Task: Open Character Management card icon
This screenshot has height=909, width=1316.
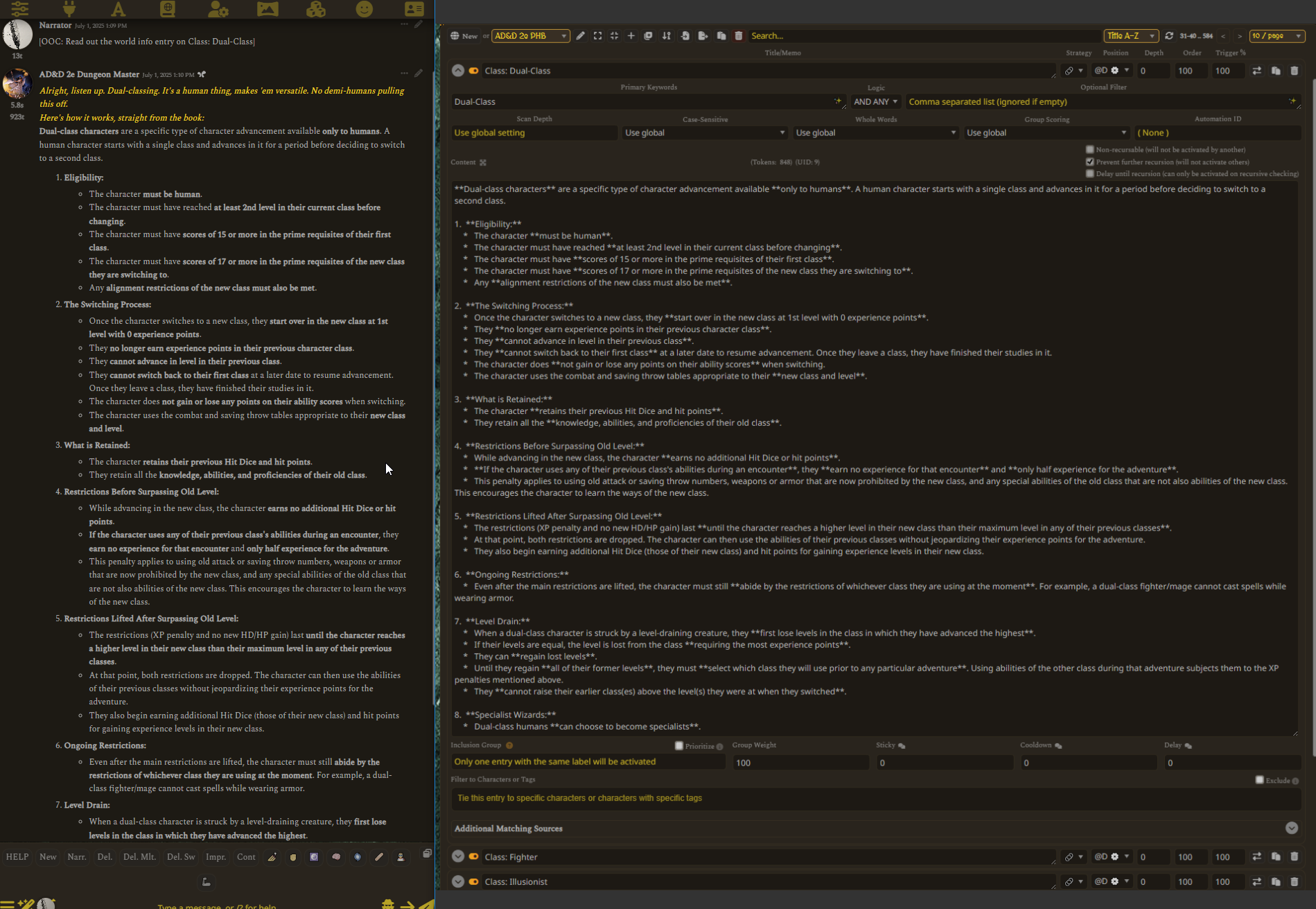Action: [414, 9]
